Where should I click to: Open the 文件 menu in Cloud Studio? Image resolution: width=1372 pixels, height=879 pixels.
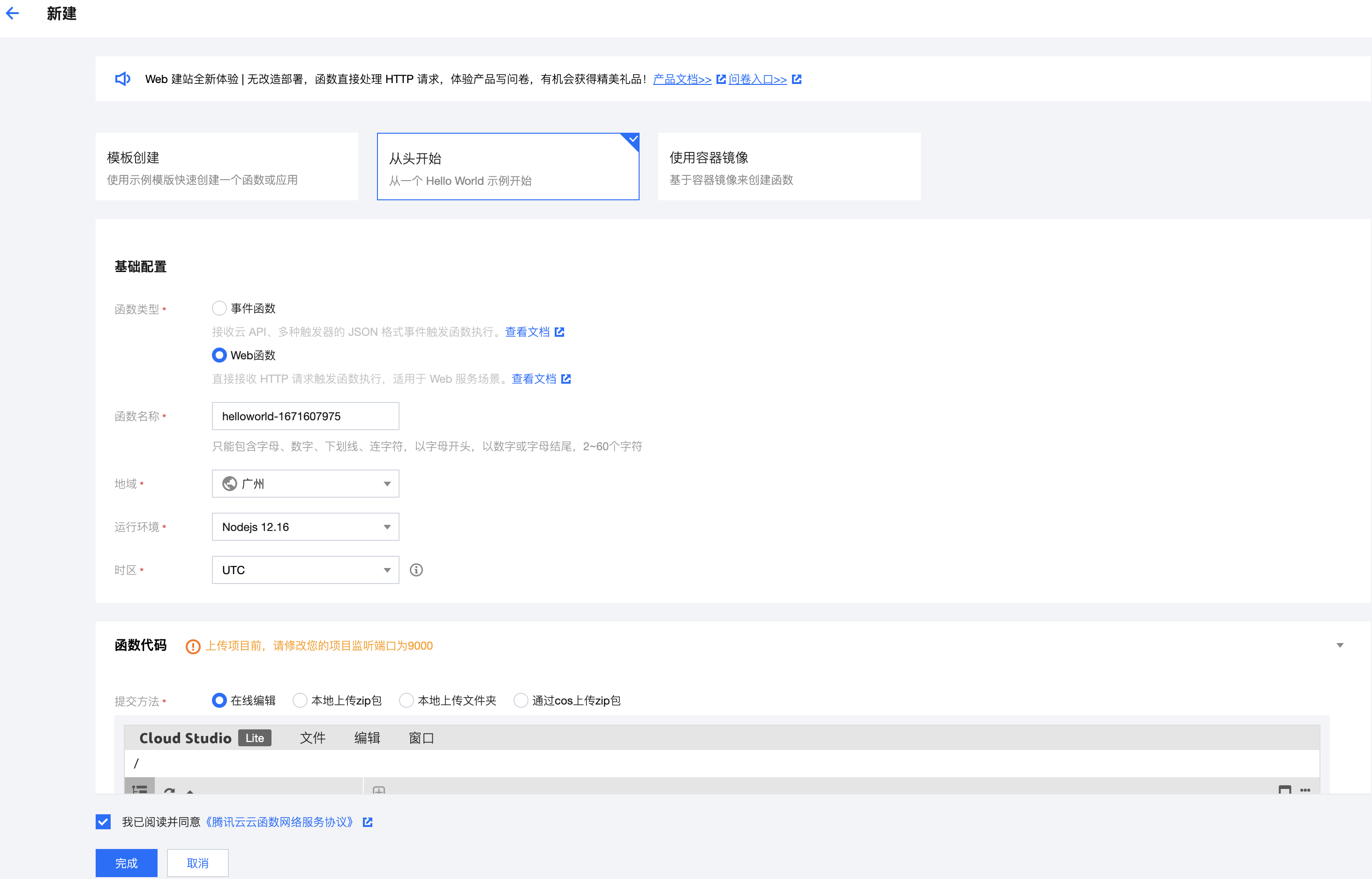[313, 738]
